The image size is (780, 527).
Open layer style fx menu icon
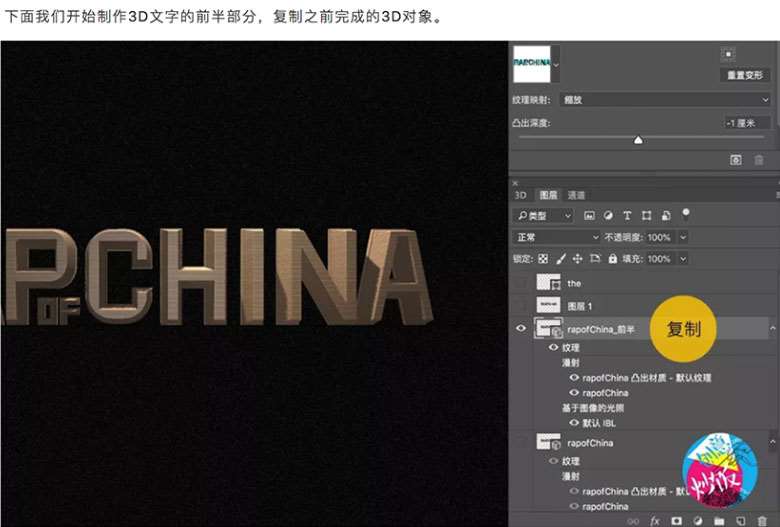[x=655, y=520]
